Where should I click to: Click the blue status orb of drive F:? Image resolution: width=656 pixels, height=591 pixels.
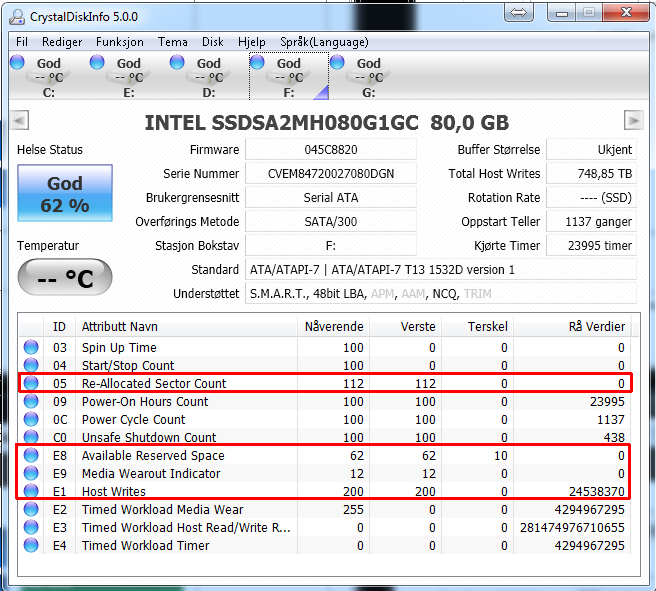click(x=257, y=62)
